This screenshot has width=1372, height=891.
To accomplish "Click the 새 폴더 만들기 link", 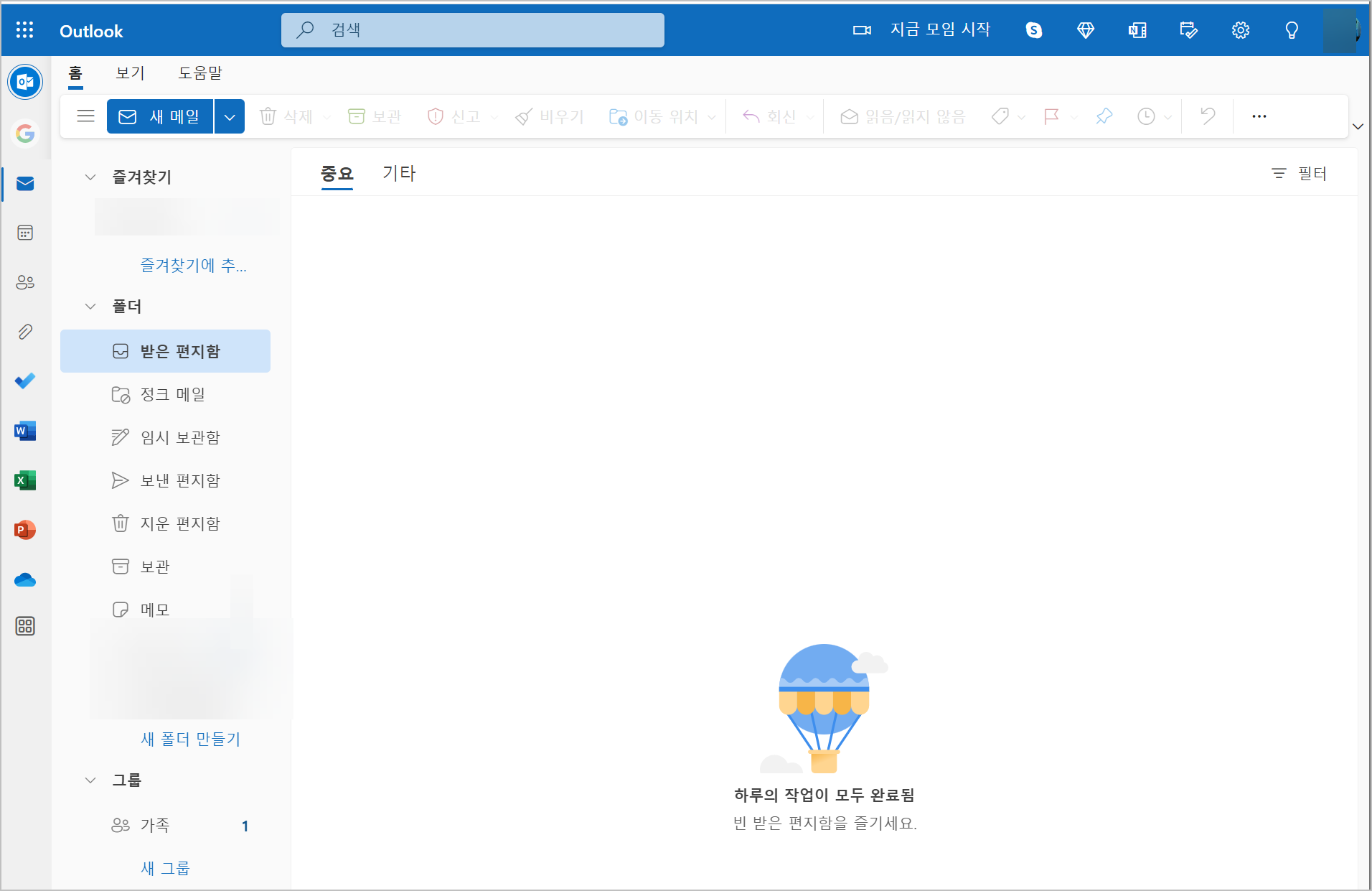I will (190, 739).
